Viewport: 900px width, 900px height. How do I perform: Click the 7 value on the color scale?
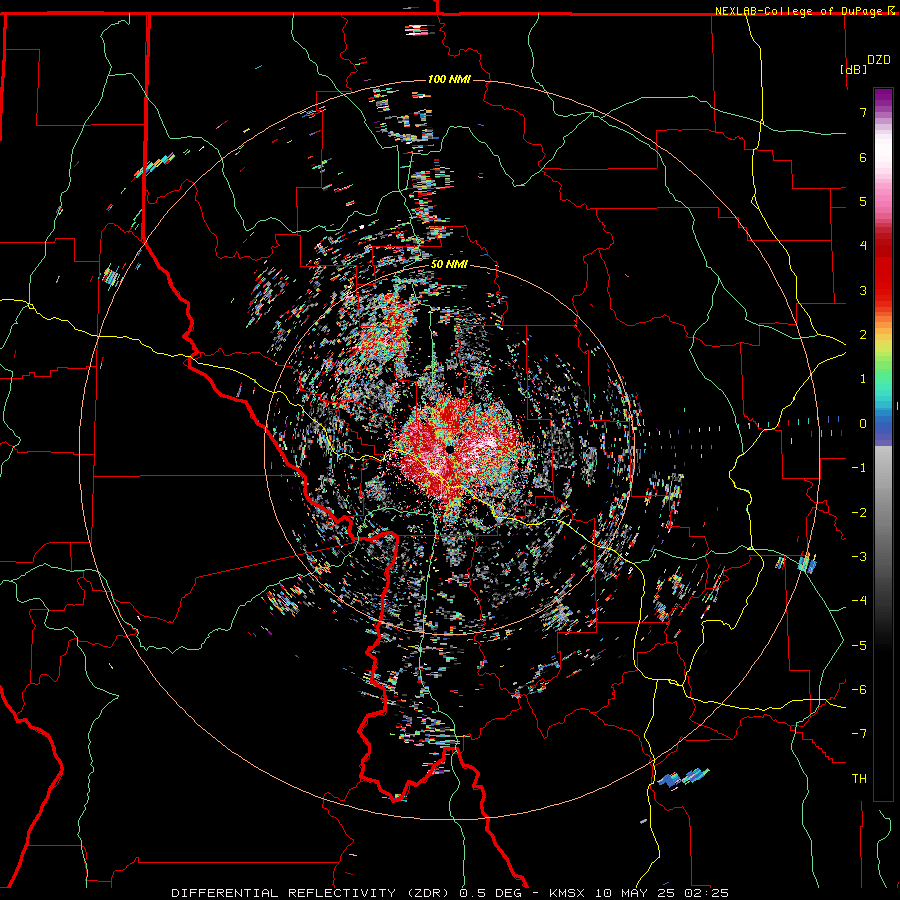[863, 112]
